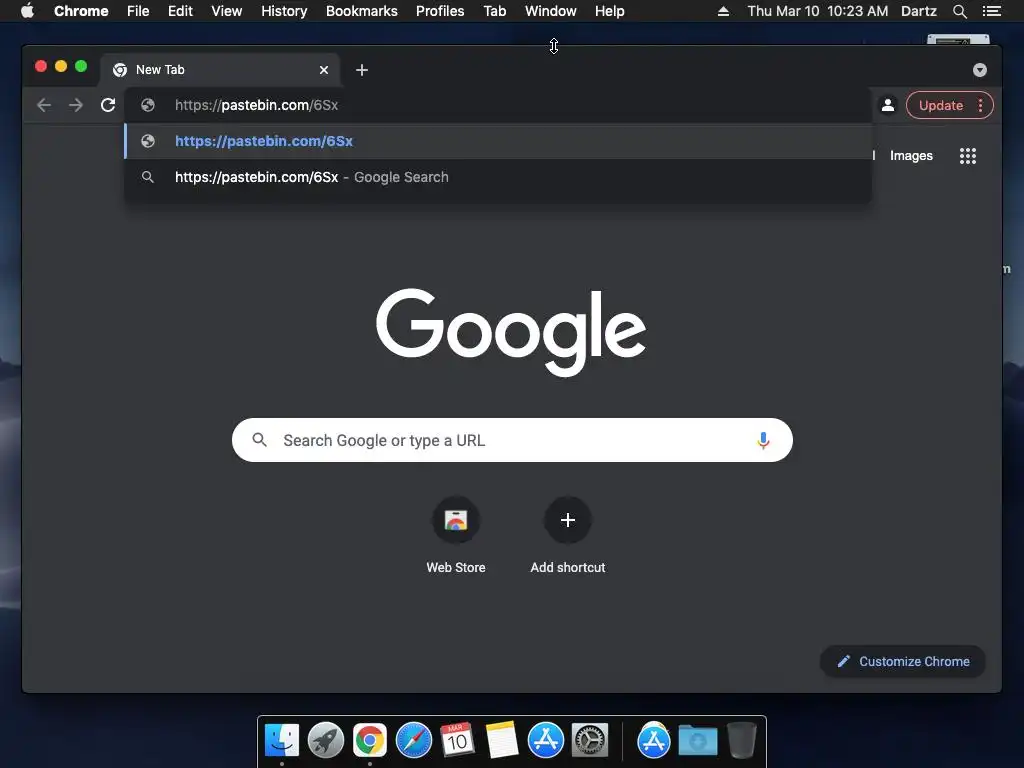Open Calendar from the Dock
This screenshot has height=768, width=1024.
point(457,741)
